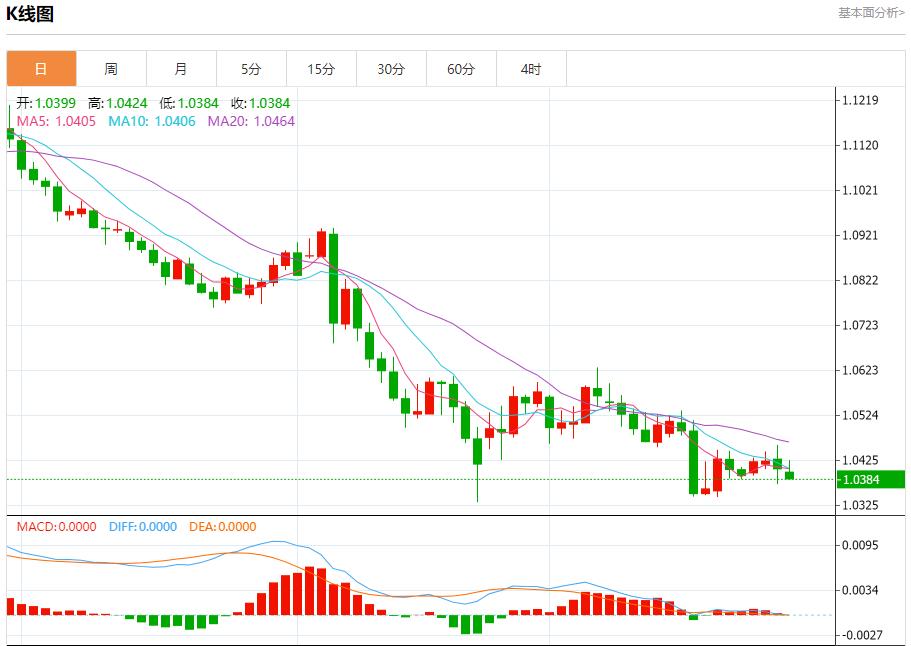The height and width of the screenshot is (646, 911).
Task: Click the DIFF value label
Action: pyautogui.click(x=142, y=527)
